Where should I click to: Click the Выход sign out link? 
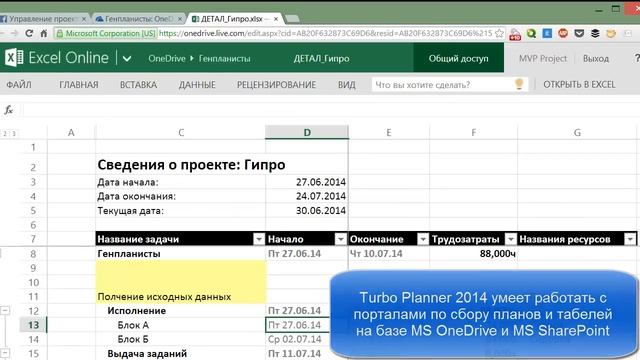point(596,59)
